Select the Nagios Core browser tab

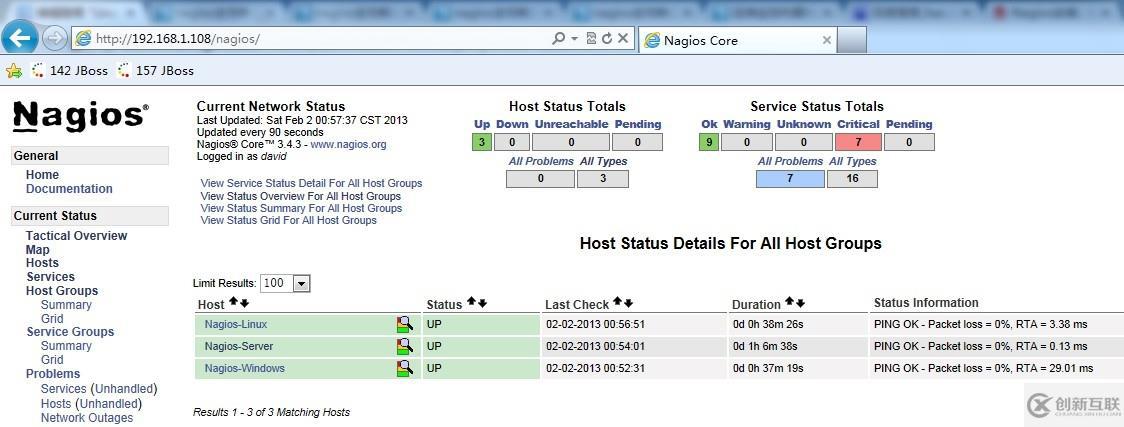tap(737, 41)
